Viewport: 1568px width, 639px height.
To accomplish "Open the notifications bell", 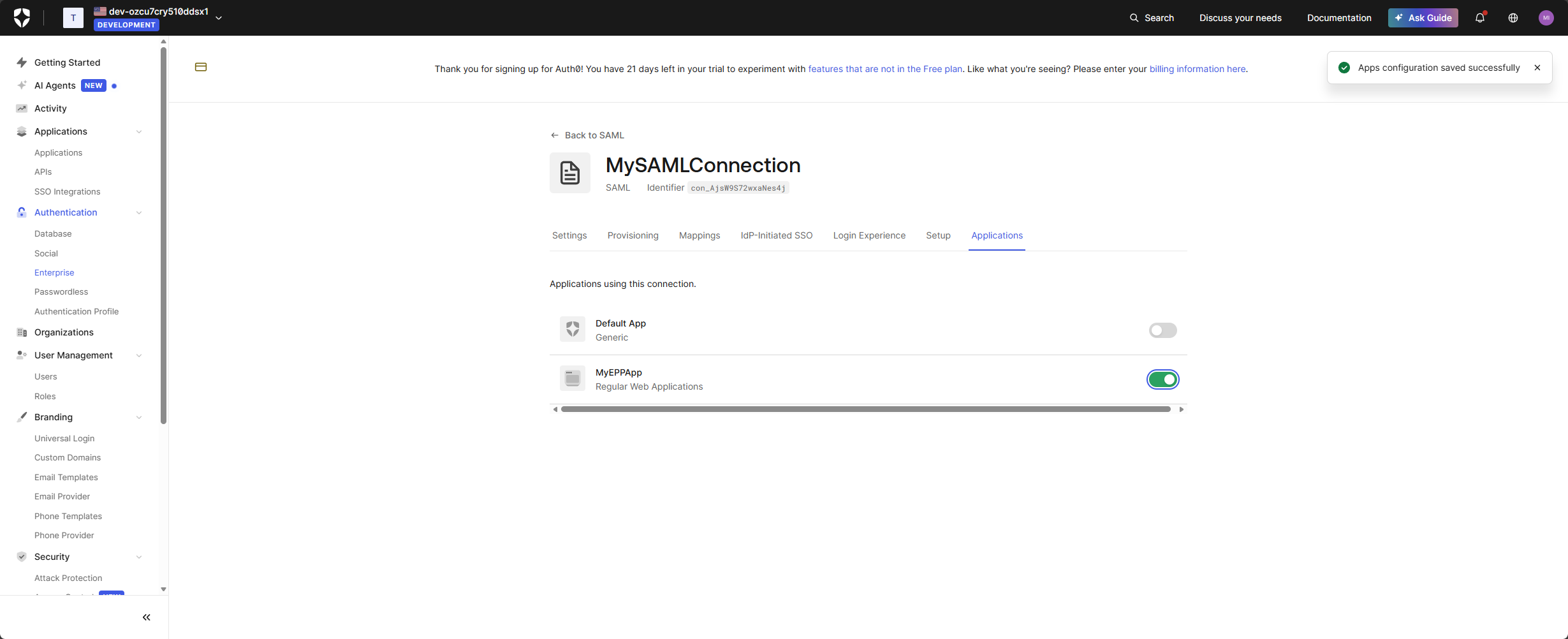I will 1480,17.
